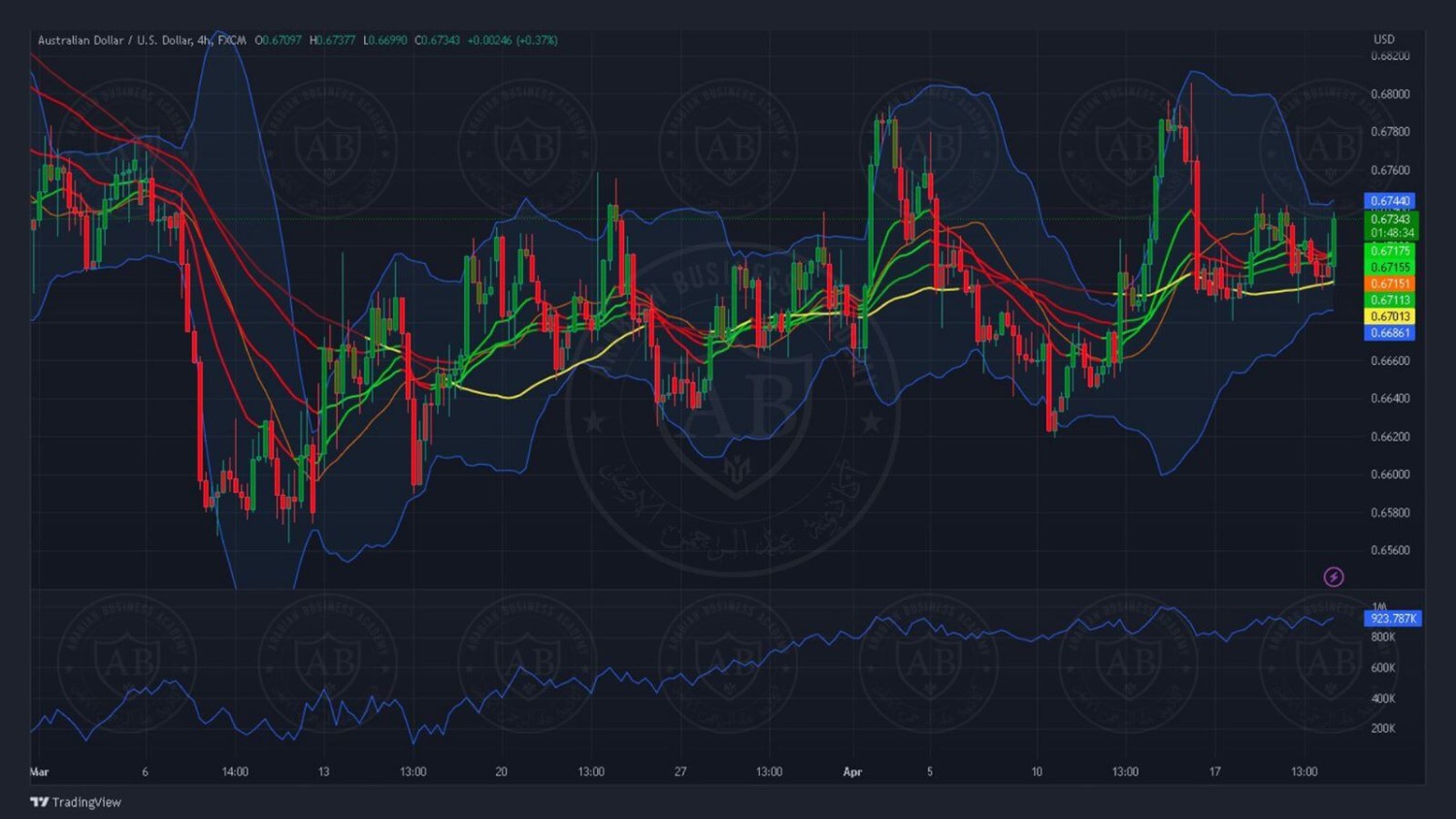Click the purple lightning bolt icon
The height and width of the screenshot is (819, 1456).
point(1334,577)
